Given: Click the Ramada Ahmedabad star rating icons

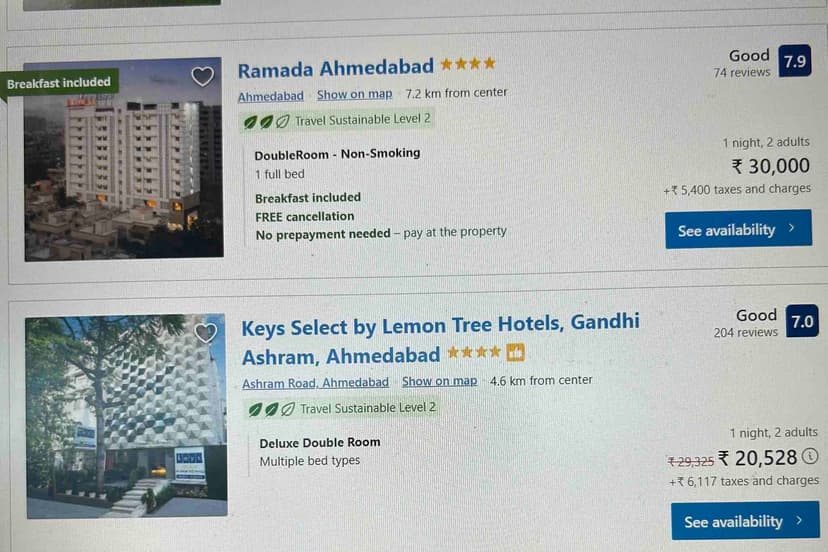Looking at the screenshot, I should tap(467, 64).
